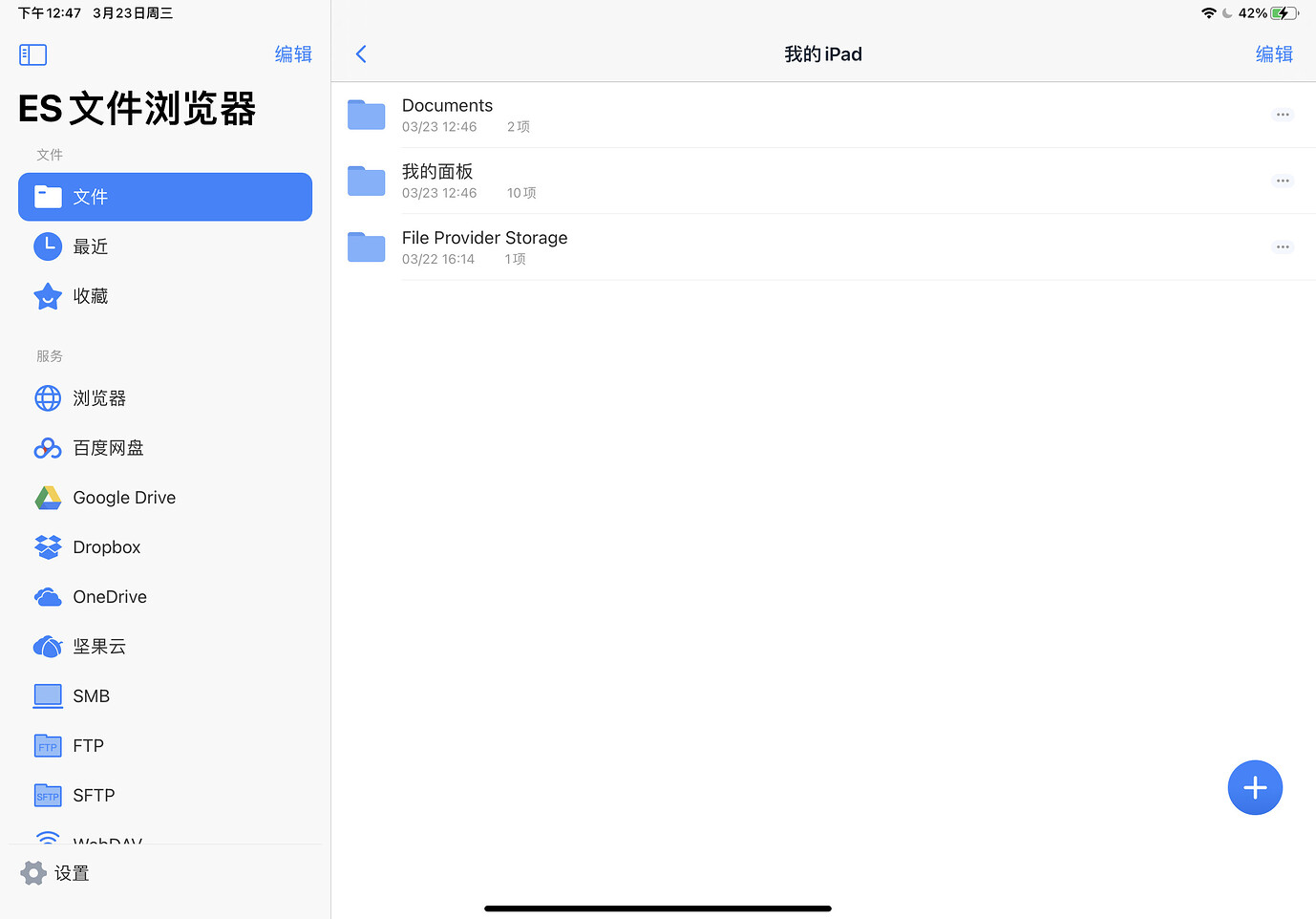Open the SMB connection option
1316x919 pixels.
91,696
